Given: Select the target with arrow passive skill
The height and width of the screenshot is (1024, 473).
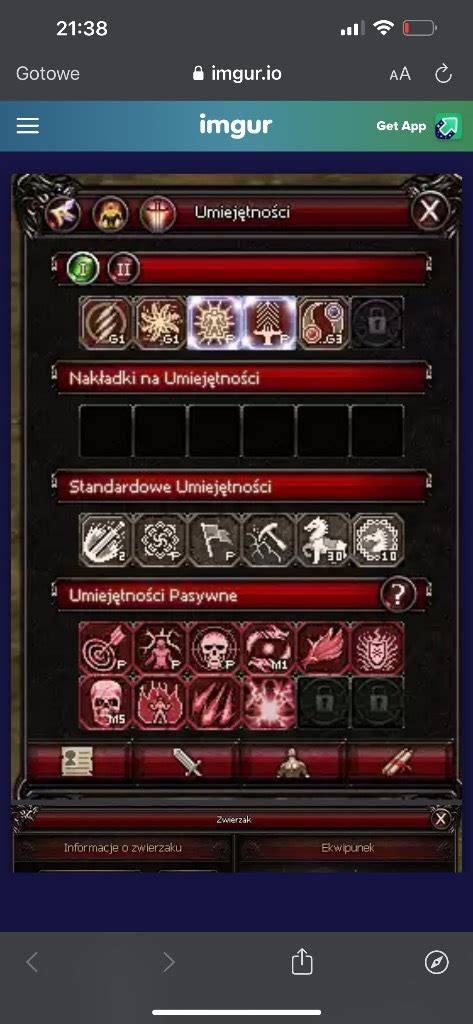Looking at the screenshot, I should (106, 648).
